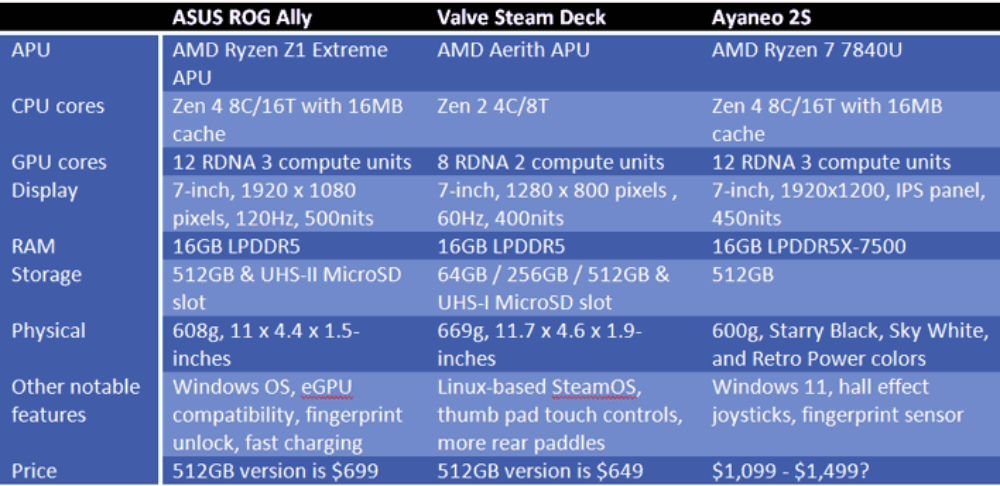Click the ASUS ROG Ally column header

click(x=241, y=18)
